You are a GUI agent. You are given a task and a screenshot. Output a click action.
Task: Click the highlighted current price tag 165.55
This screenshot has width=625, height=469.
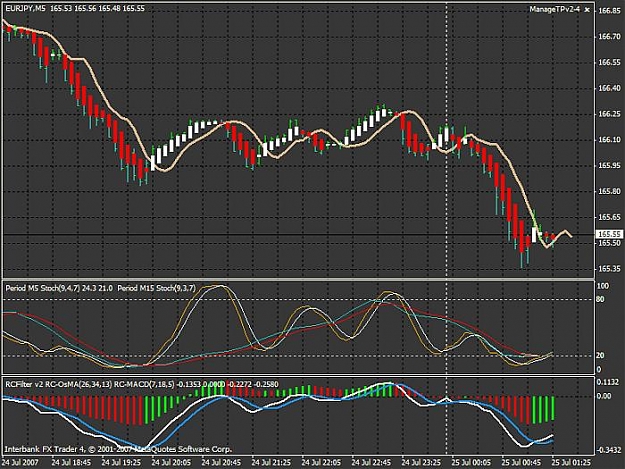(x=609, y=234)
